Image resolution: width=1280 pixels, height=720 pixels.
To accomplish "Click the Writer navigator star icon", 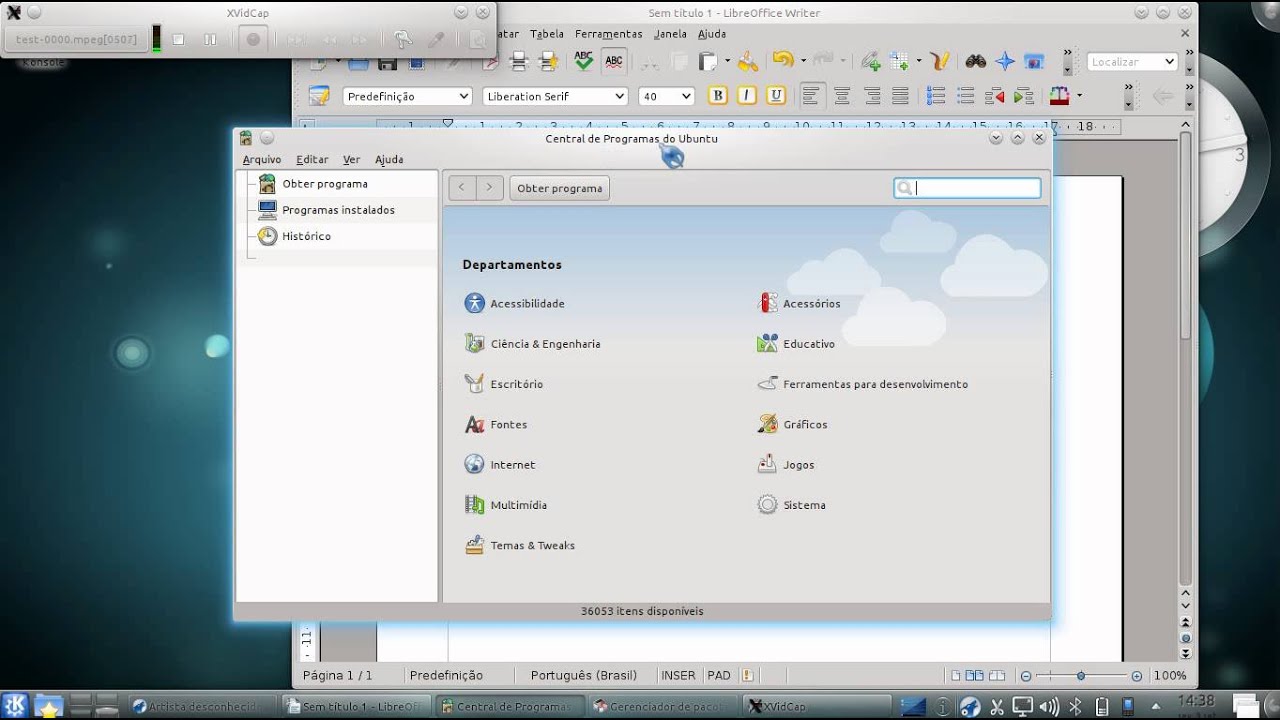I will (x=1005, y=61).
